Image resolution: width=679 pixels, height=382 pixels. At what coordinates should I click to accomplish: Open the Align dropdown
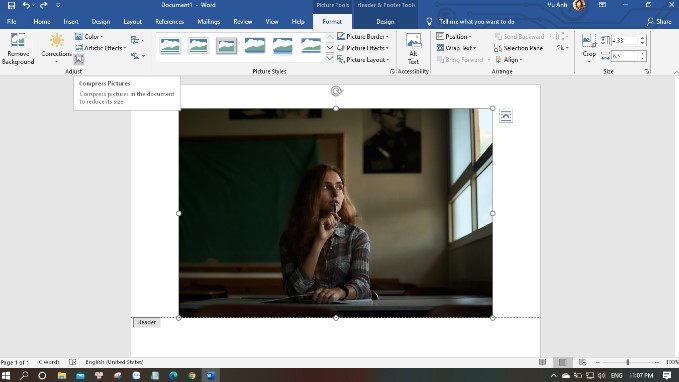509,59
